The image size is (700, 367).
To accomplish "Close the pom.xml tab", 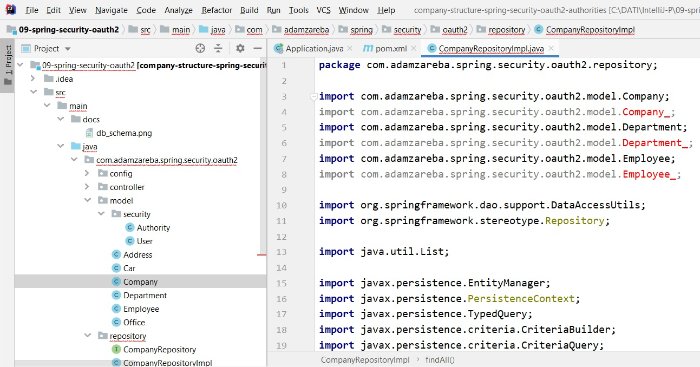I will click(413, 48).
